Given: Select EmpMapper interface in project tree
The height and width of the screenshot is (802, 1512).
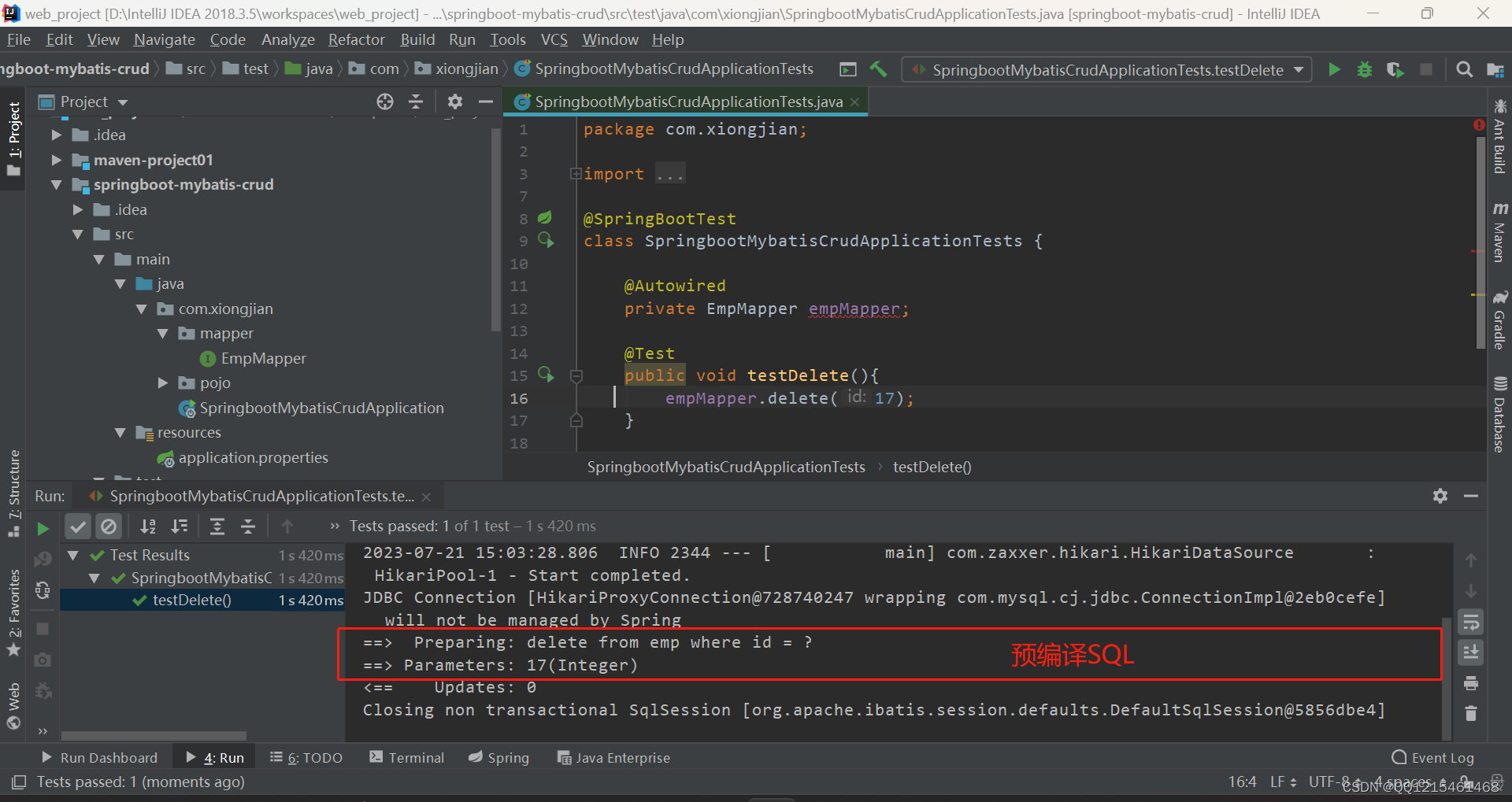Looking at the screenshot, I should 254,358.
